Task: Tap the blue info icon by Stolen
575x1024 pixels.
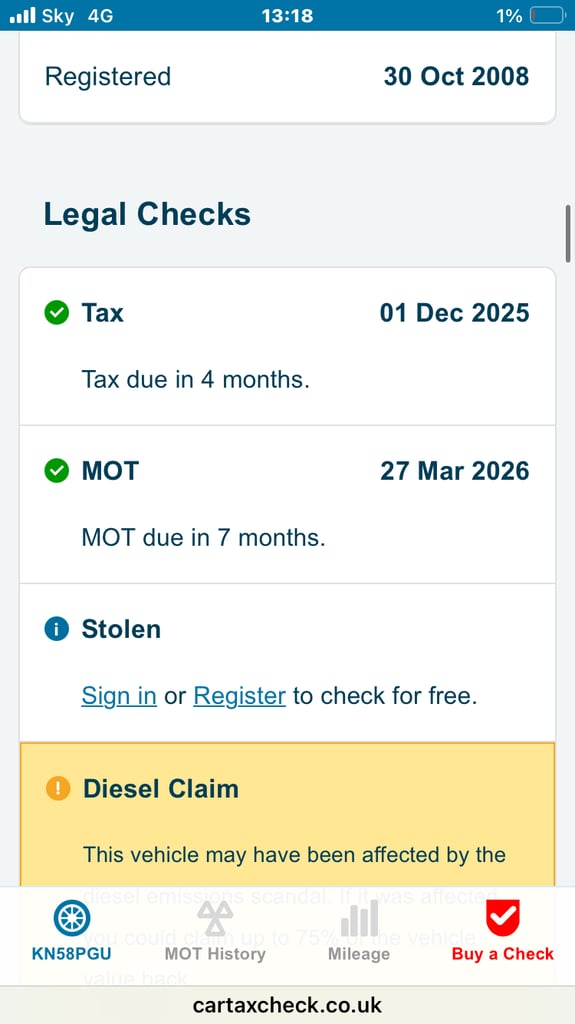Action: (57, 630)
